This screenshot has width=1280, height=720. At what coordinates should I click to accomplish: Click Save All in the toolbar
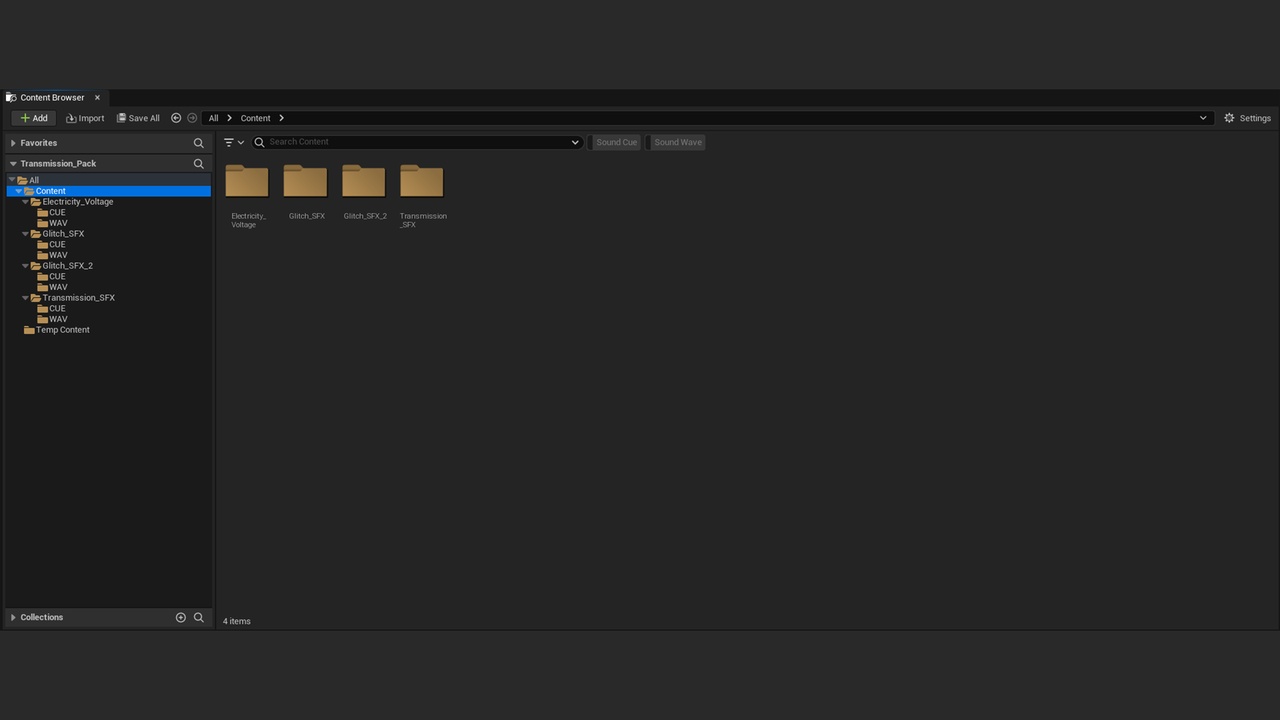(x=138, y=118)
